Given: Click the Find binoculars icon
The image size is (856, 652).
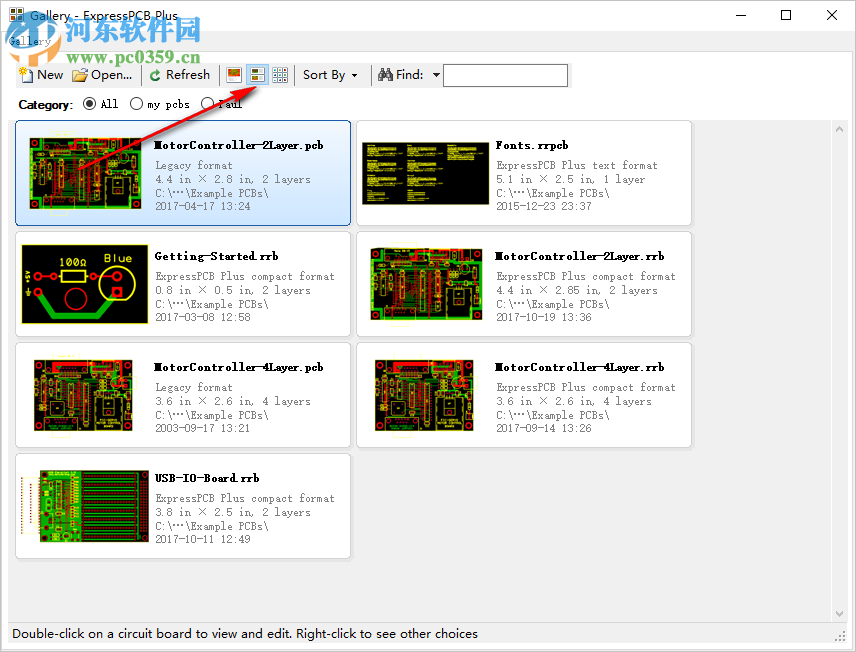Looking at the screenshot, I should 386,74.
